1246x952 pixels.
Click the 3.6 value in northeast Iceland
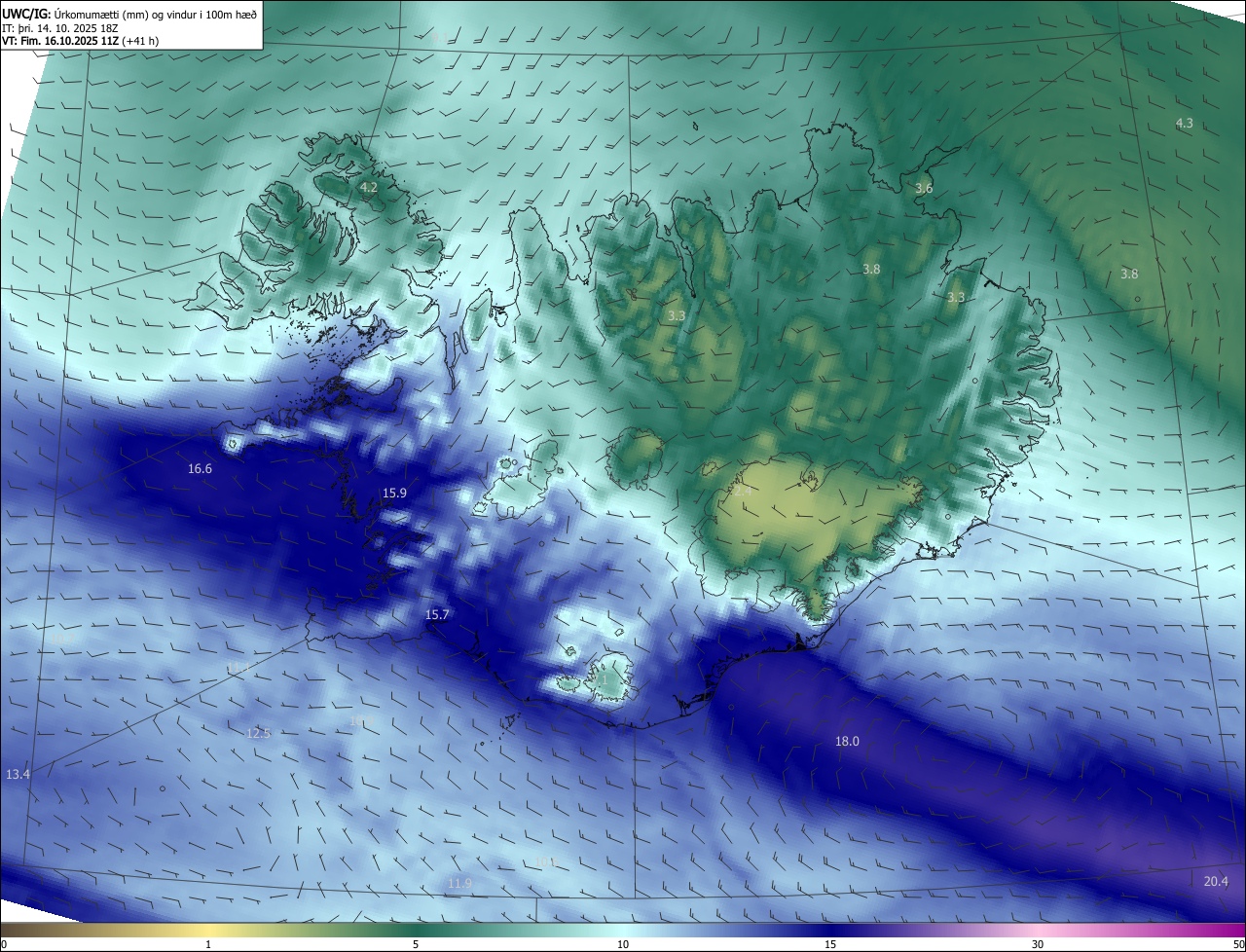[x=924, y=189]
